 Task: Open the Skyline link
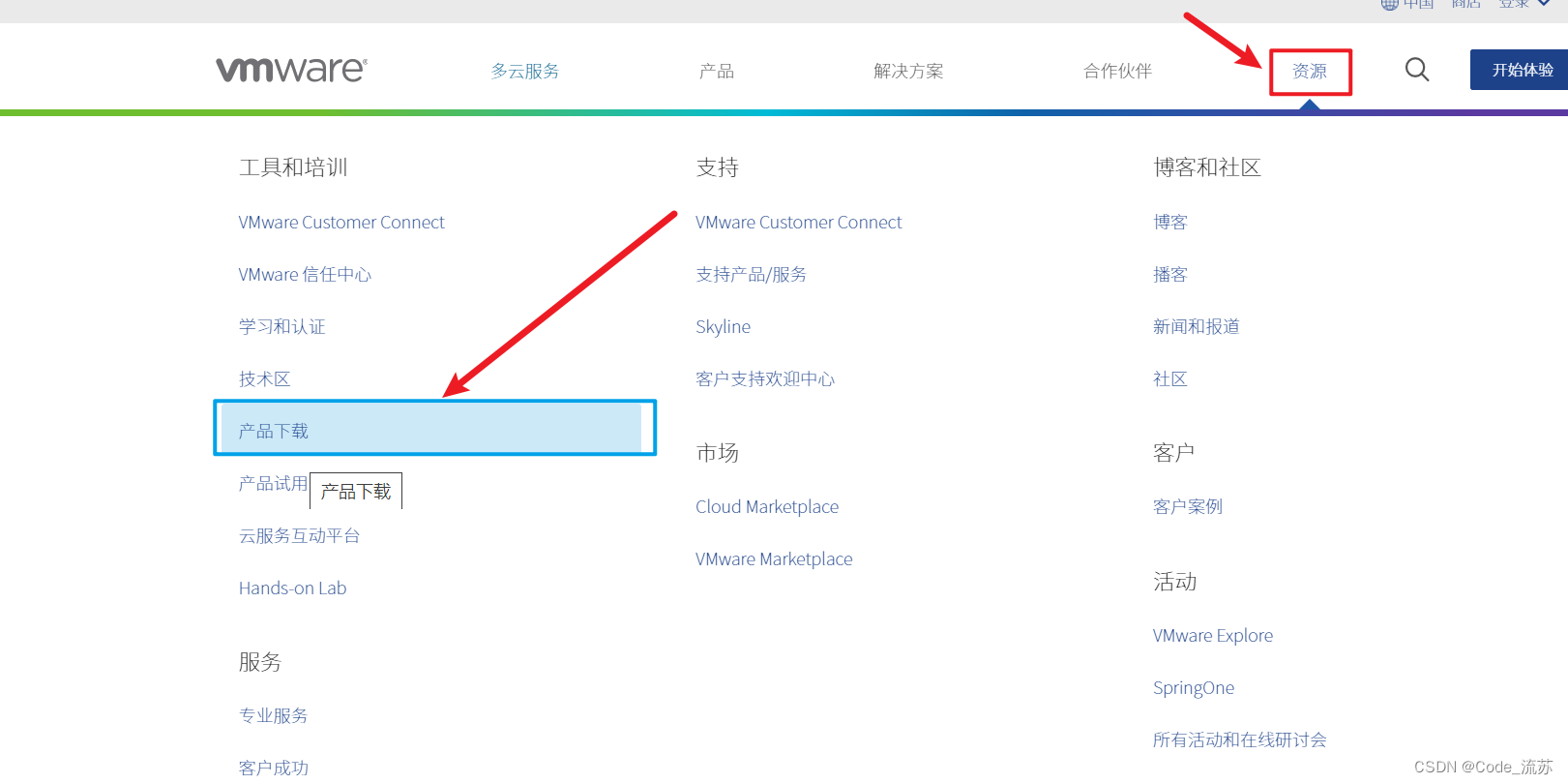723,327
